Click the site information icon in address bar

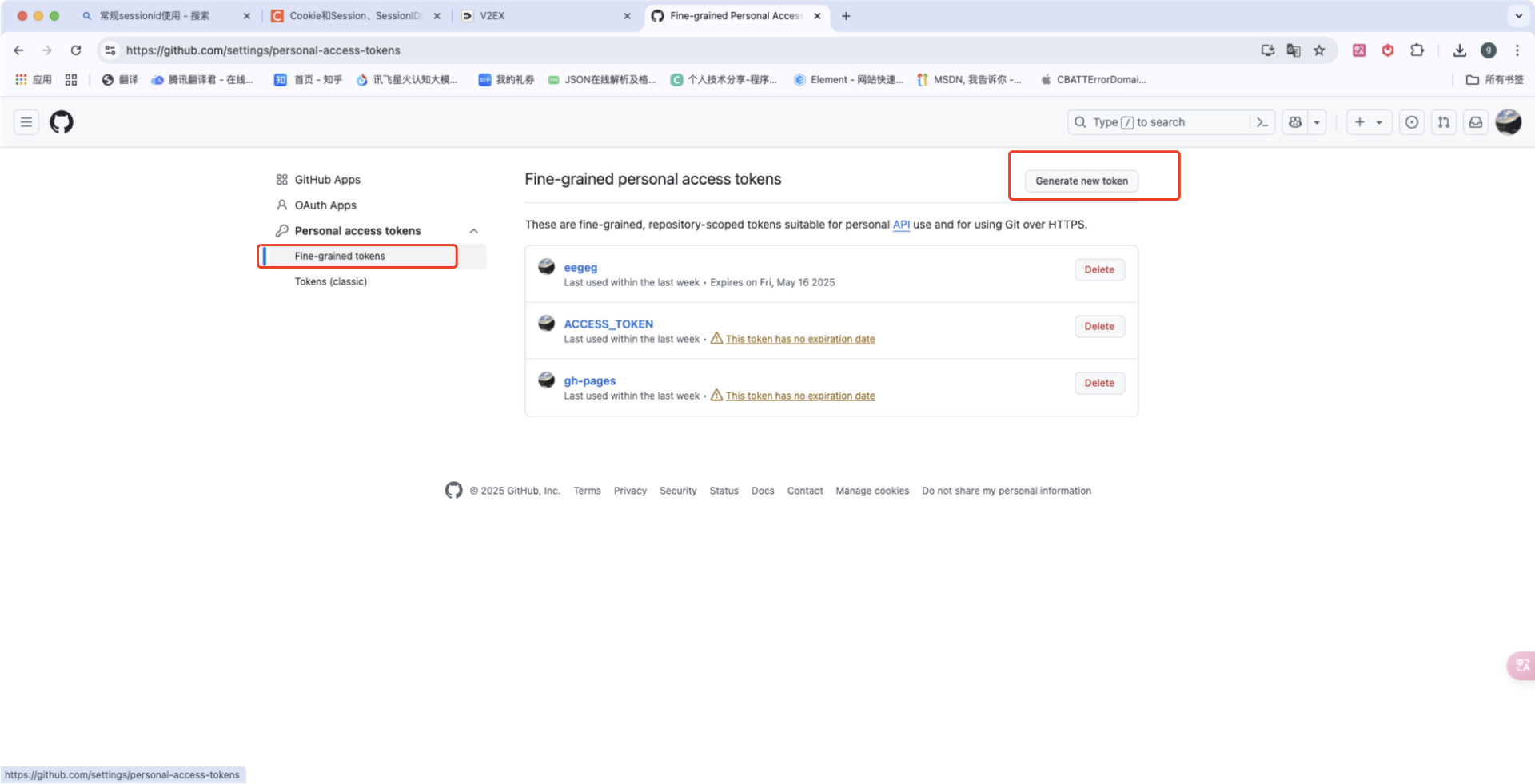tap(110, 50)
